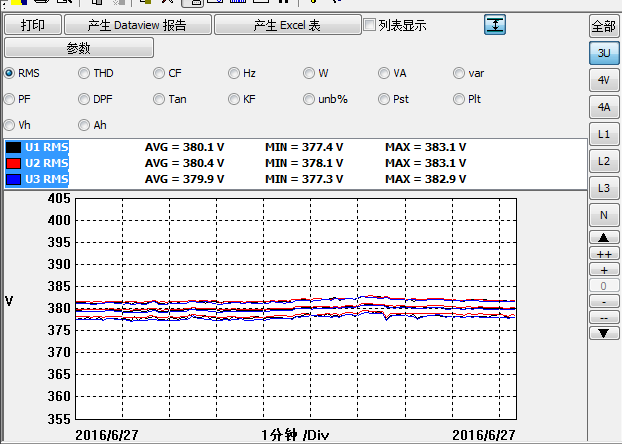Click the double minus (--) zoom button

(x=603, y=317)
